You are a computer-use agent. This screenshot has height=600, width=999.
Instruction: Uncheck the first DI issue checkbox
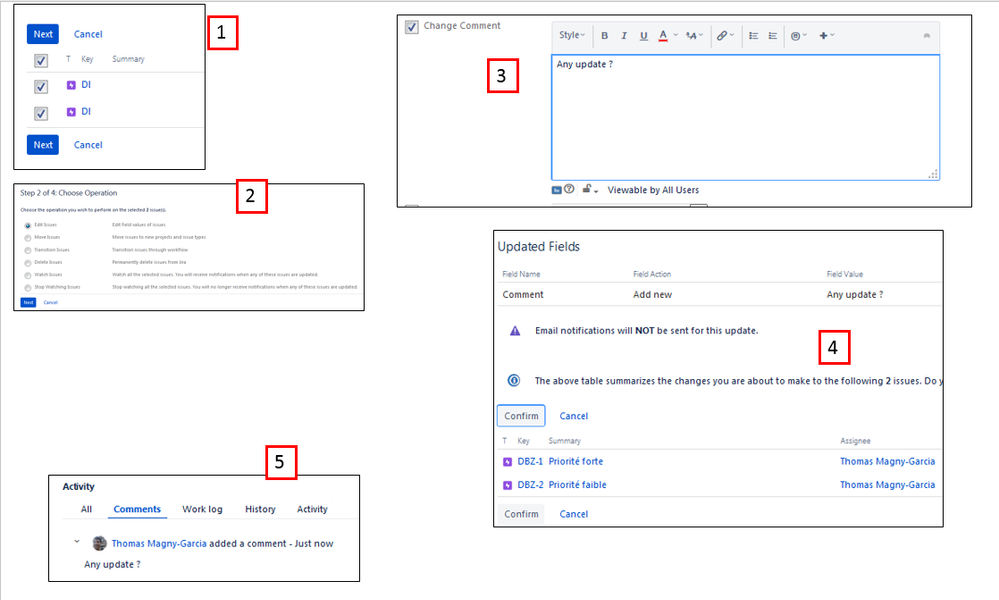point(41,87)
